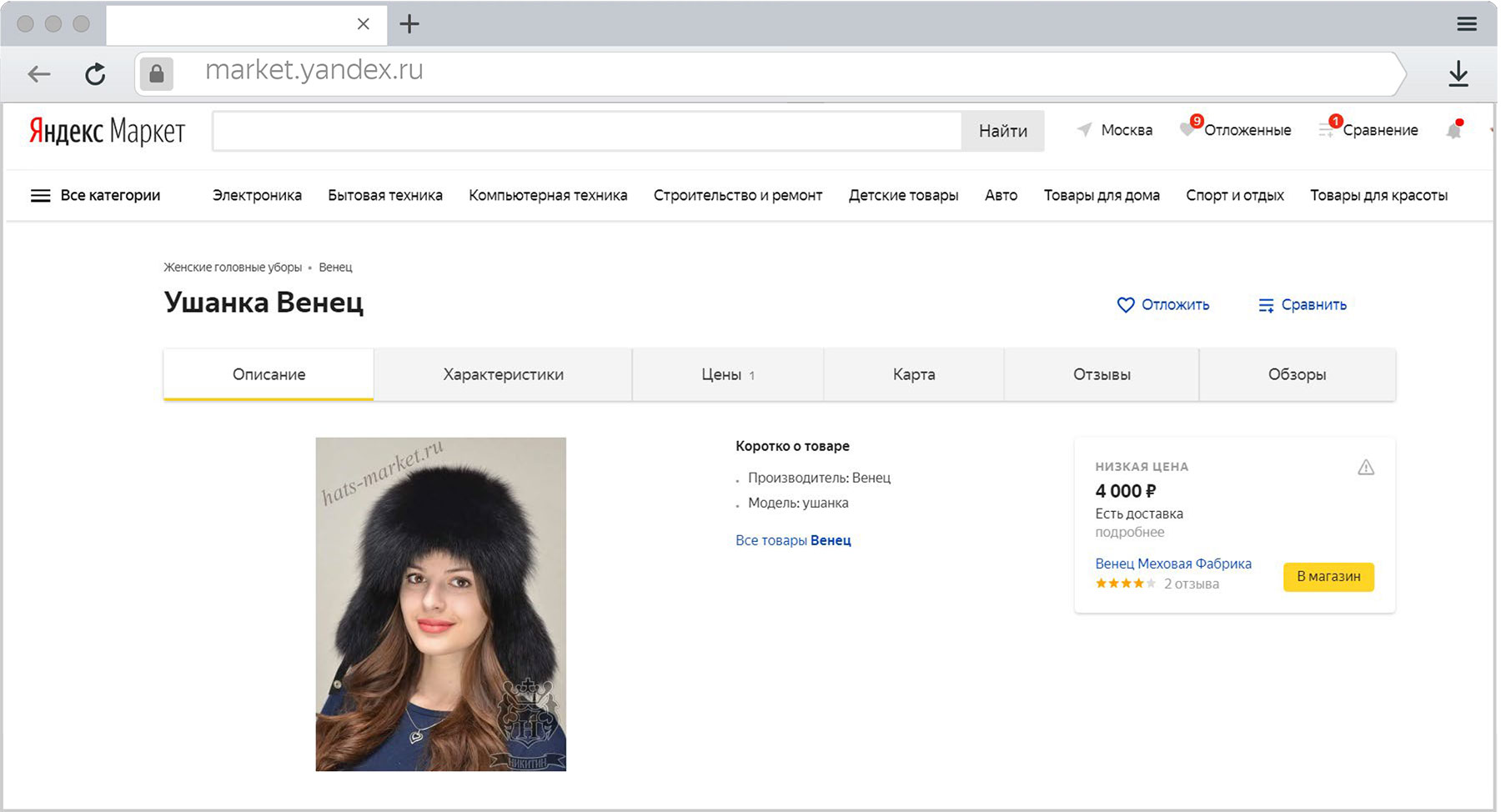
Task: Reload the page with the refresh icon
Action: click(96, 74)
